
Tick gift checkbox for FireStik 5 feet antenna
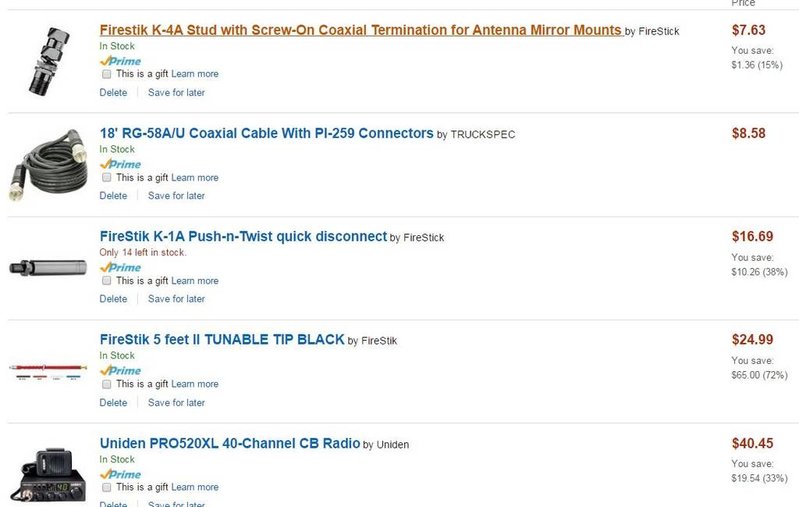point(106,384)
